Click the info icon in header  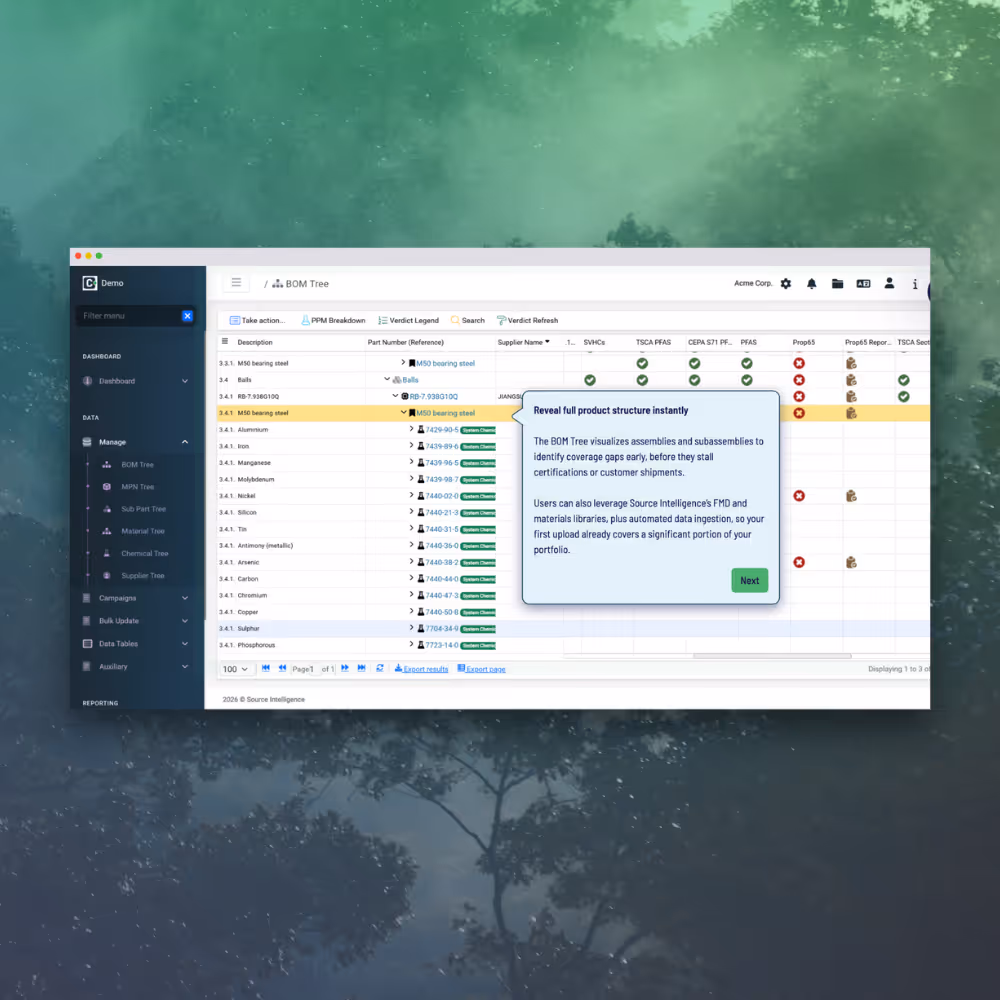(x=915, y=284)
